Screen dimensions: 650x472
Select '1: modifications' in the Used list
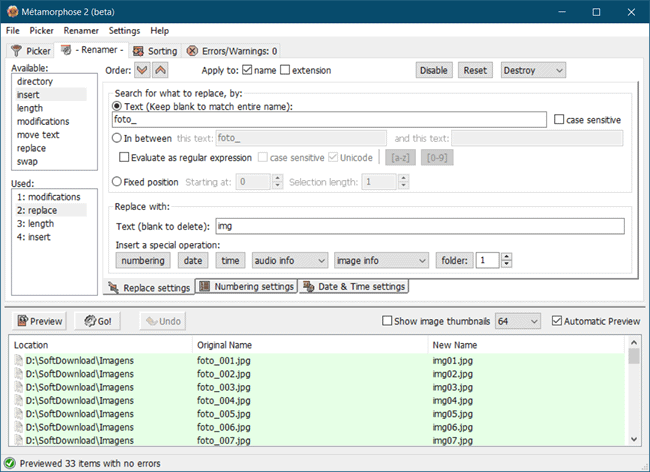click(x=49, y=197)
